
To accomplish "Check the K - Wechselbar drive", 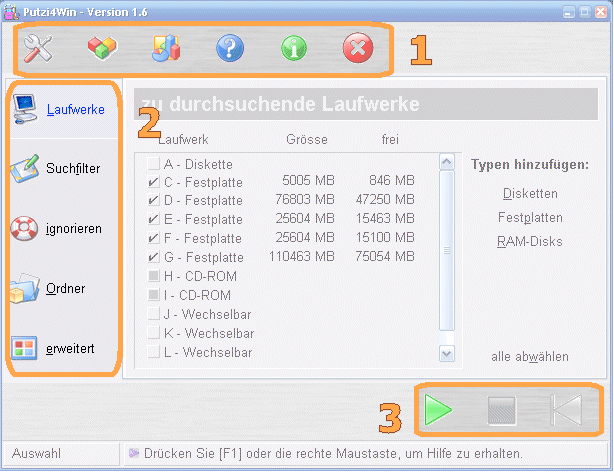I will tap(154, 333).
